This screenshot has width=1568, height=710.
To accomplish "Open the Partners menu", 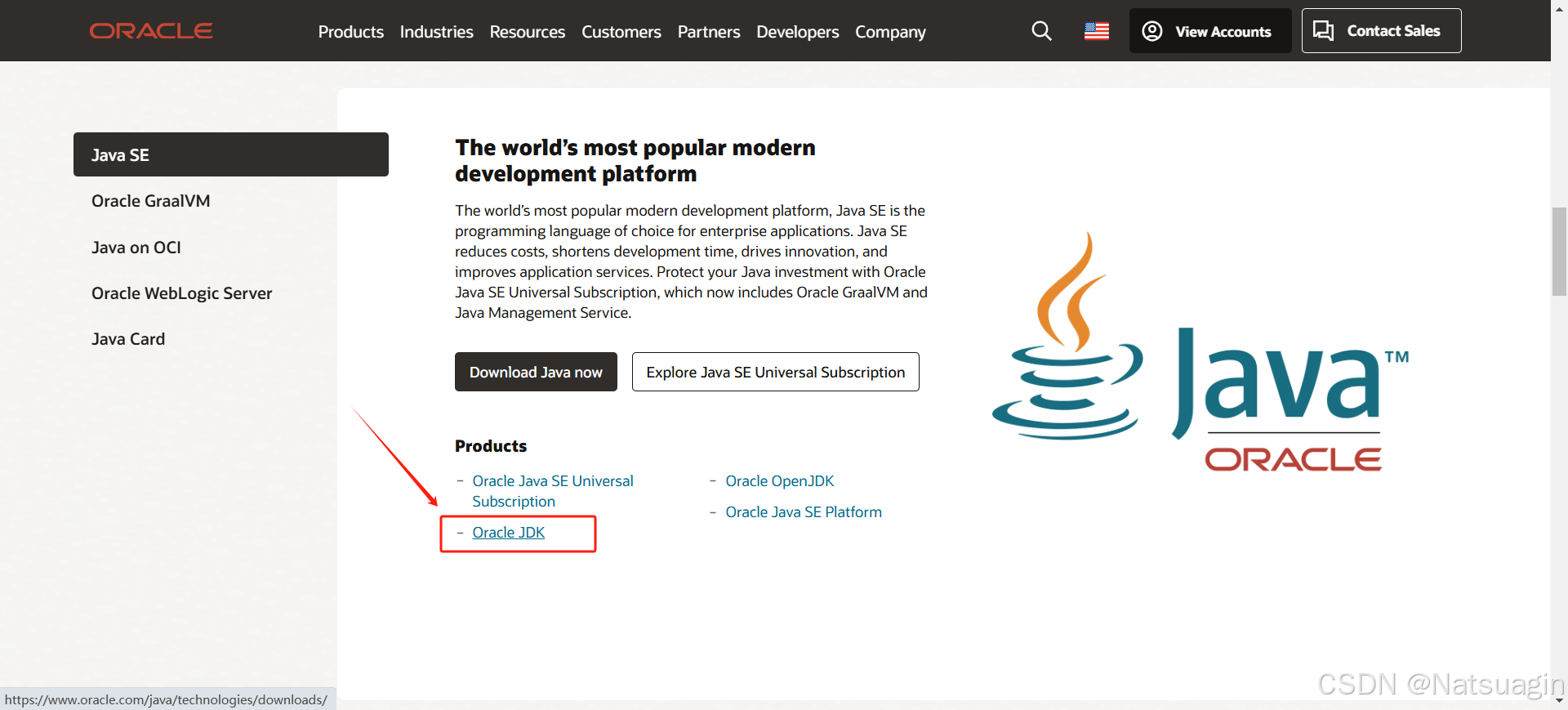I will click(x=709, y=32).
